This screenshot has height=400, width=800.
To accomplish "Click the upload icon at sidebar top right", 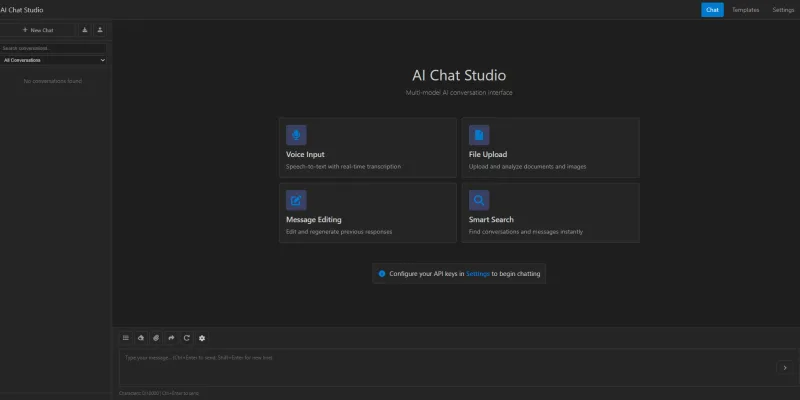I will 100,30.
